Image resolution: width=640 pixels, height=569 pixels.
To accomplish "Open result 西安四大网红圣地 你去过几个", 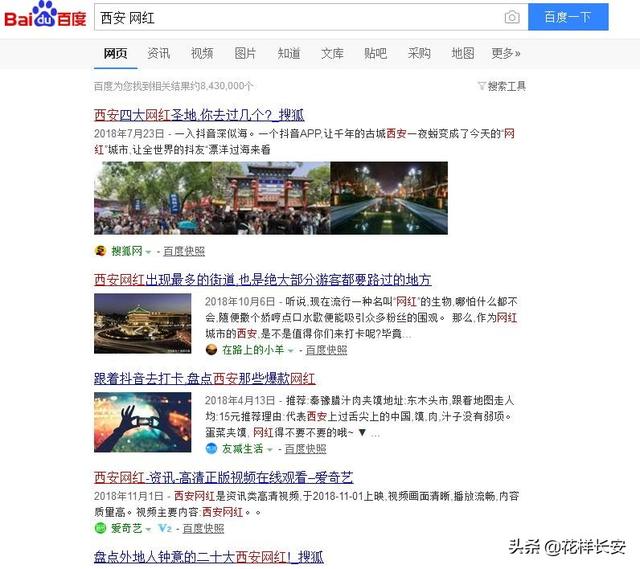I will (x=199, y=115).
